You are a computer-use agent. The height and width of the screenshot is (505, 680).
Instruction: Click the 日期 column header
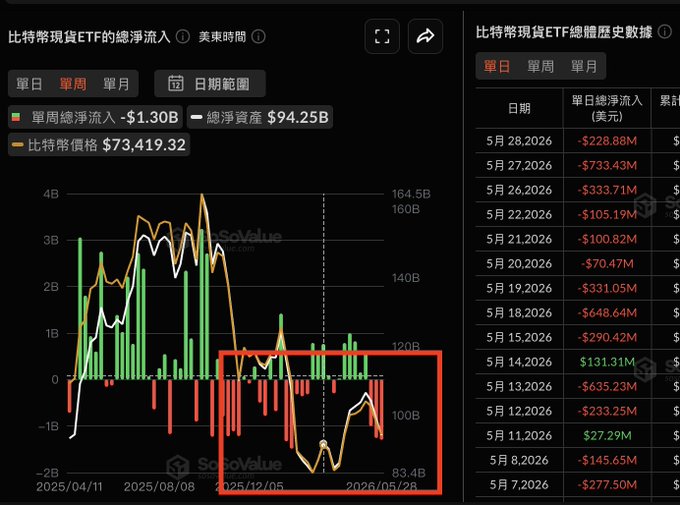tap(519, 108)
